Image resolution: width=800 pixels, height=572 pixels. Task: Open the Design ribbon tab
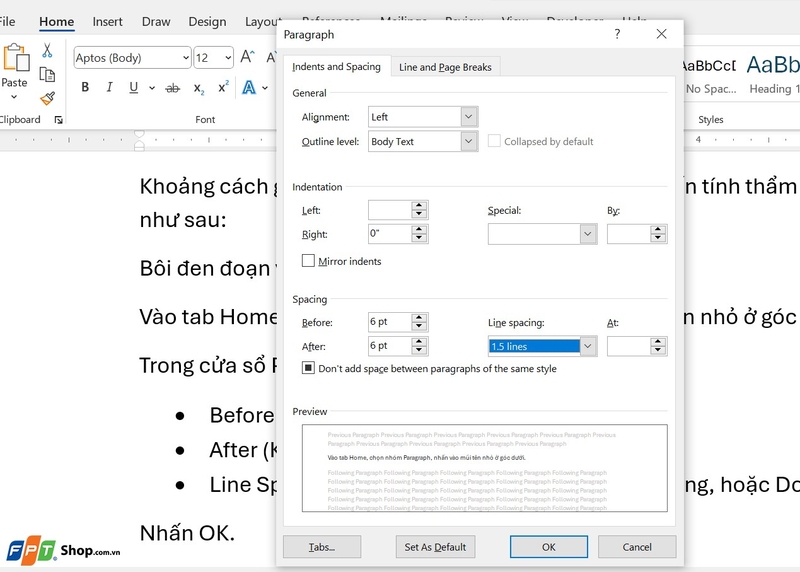point(207,22)
